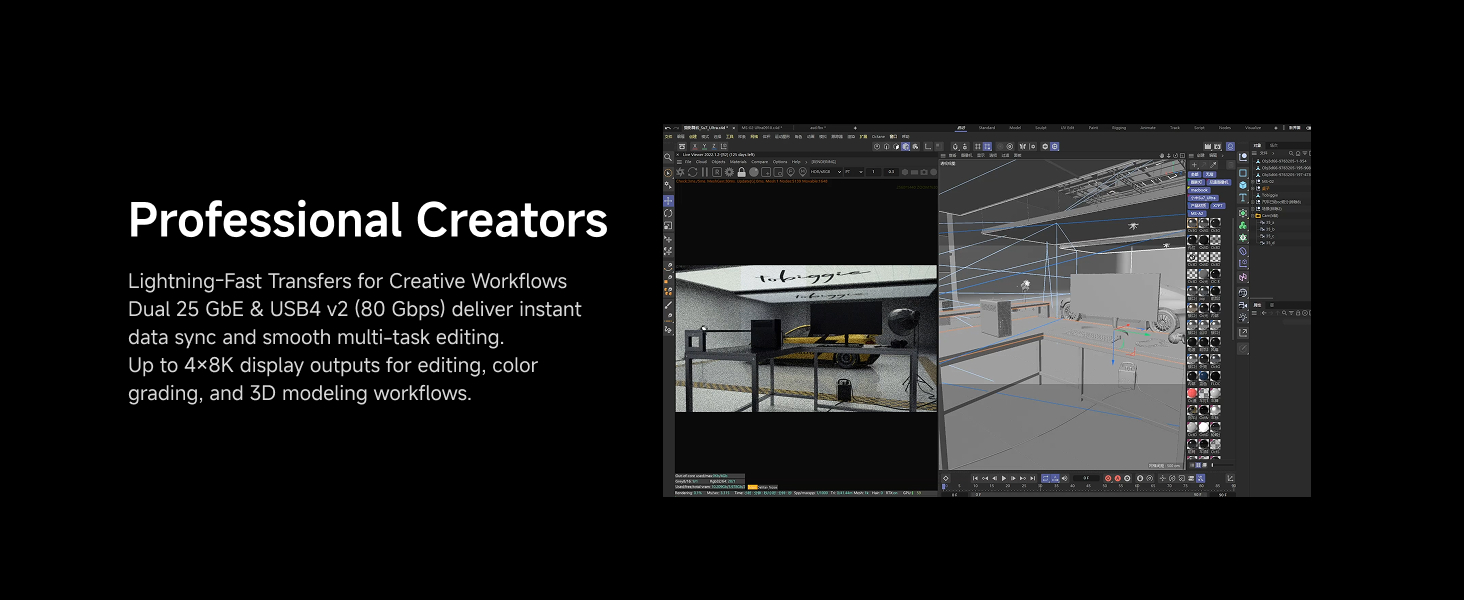Select a material sphere thumbnail in Material Manager
Screen dimensions: 1464x600
tap(1192, 223)
